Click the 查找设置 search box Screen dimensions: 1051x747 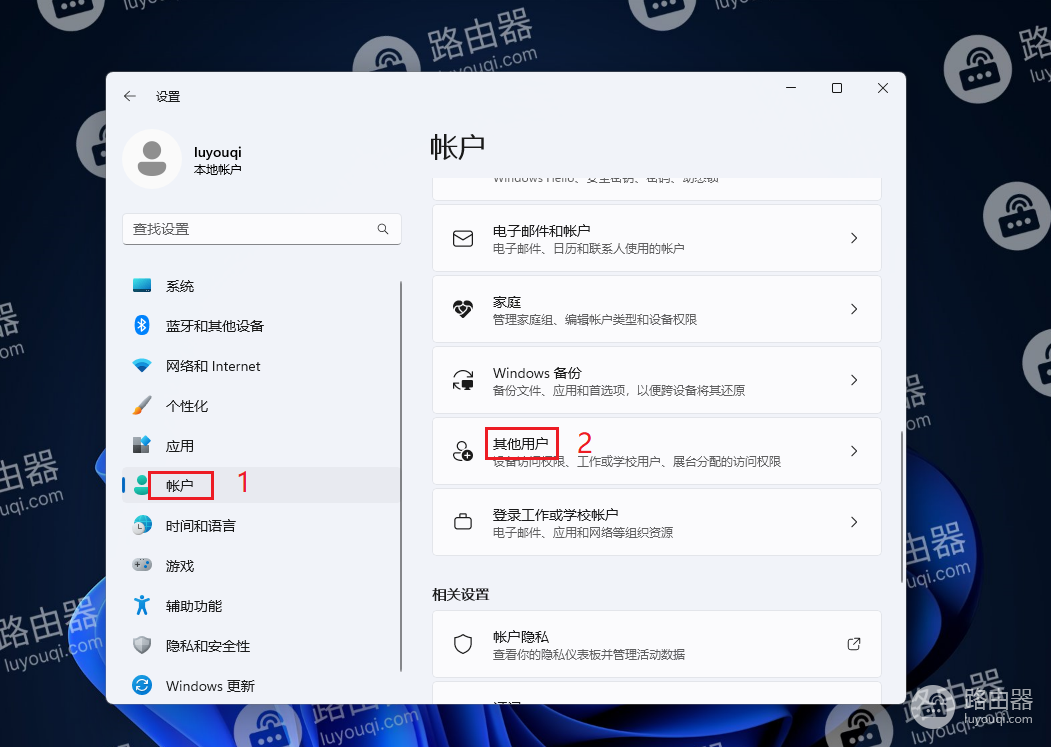(x=262, y=229)
